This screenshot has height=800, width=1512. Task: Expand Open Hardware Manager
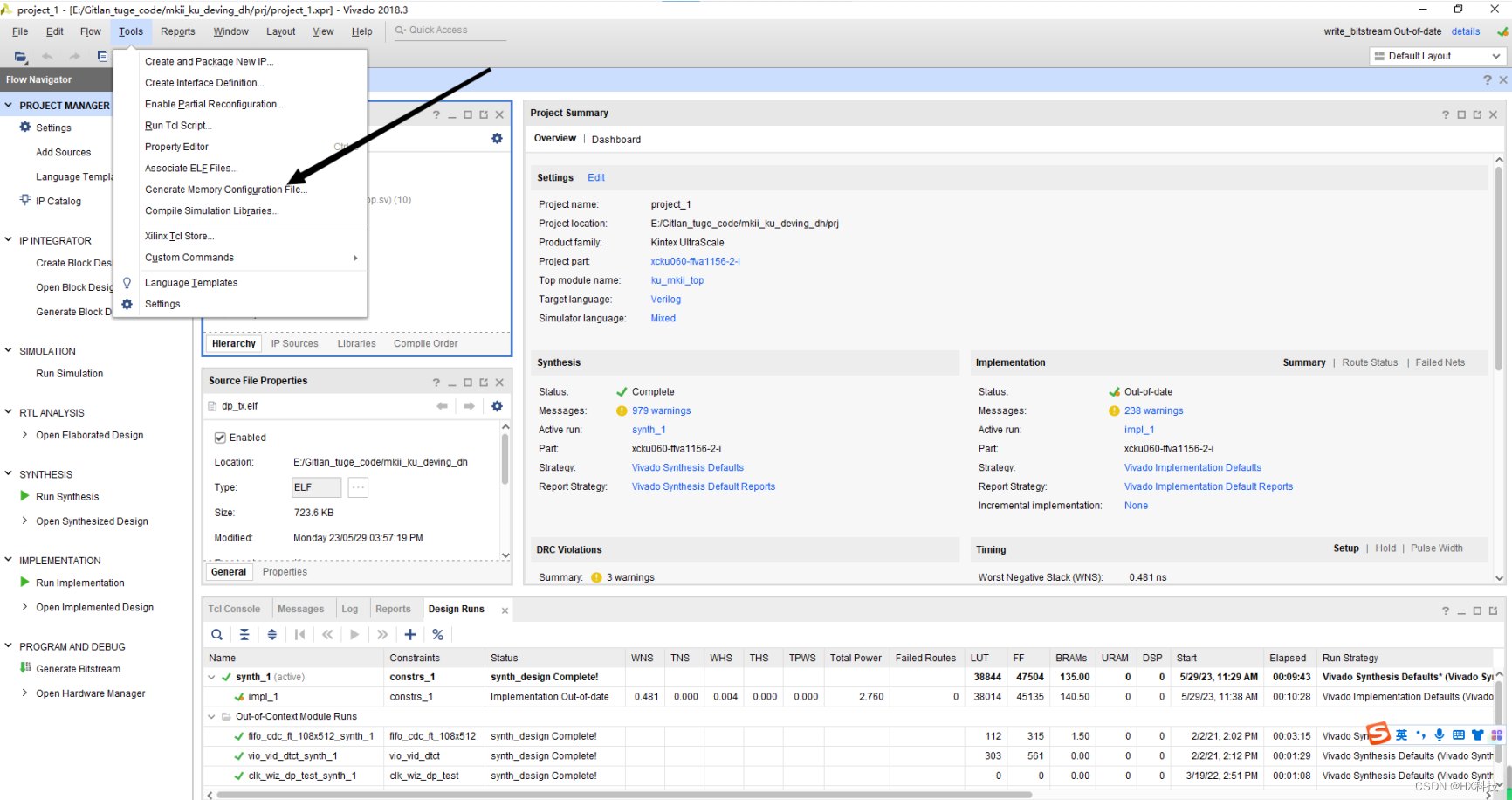24,693
